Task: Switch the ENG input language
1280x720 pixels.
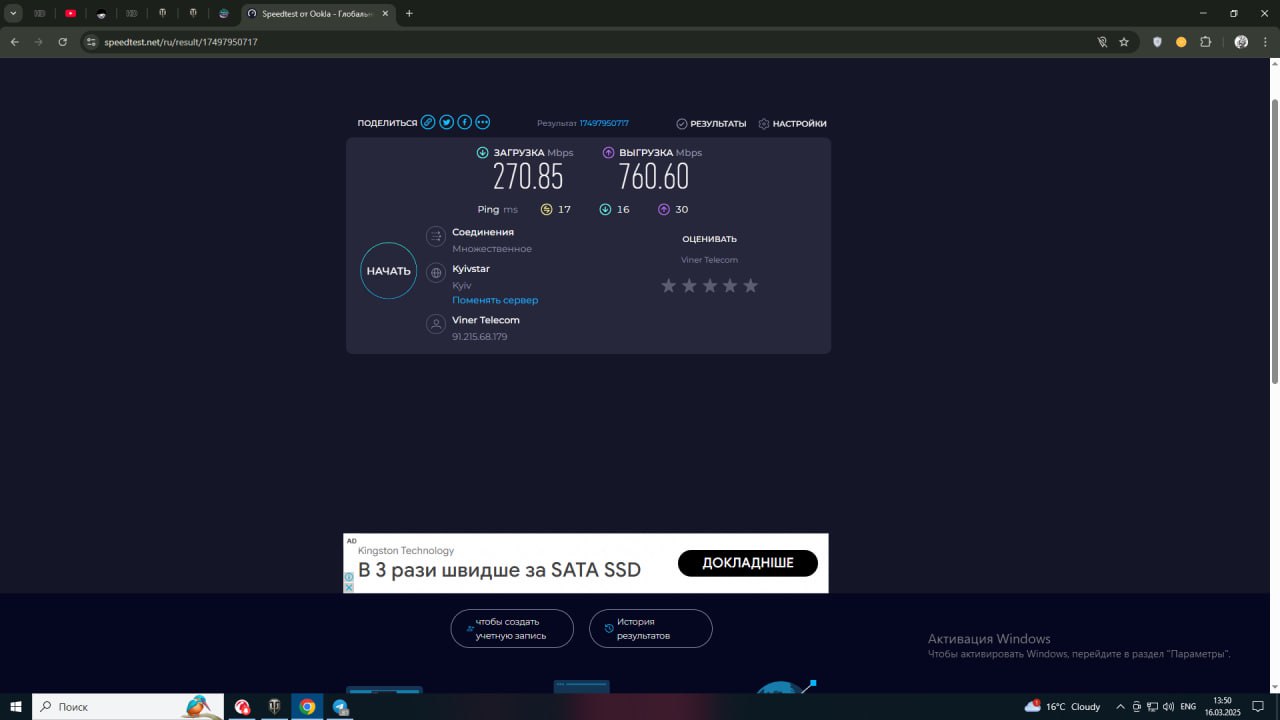Action: (x=1188, y=706)
